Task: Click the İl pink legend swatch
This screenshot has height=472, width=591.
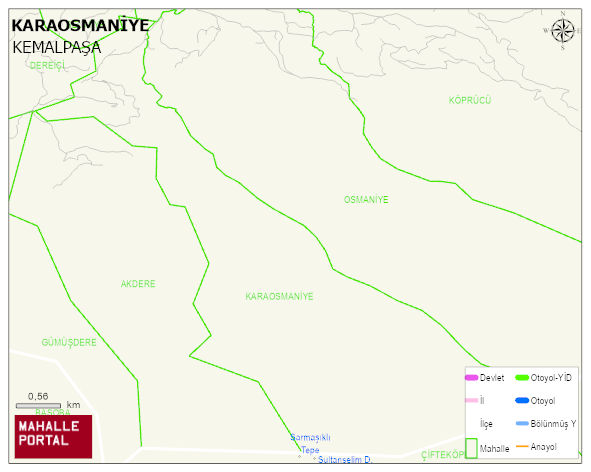Action: [472, 400]
